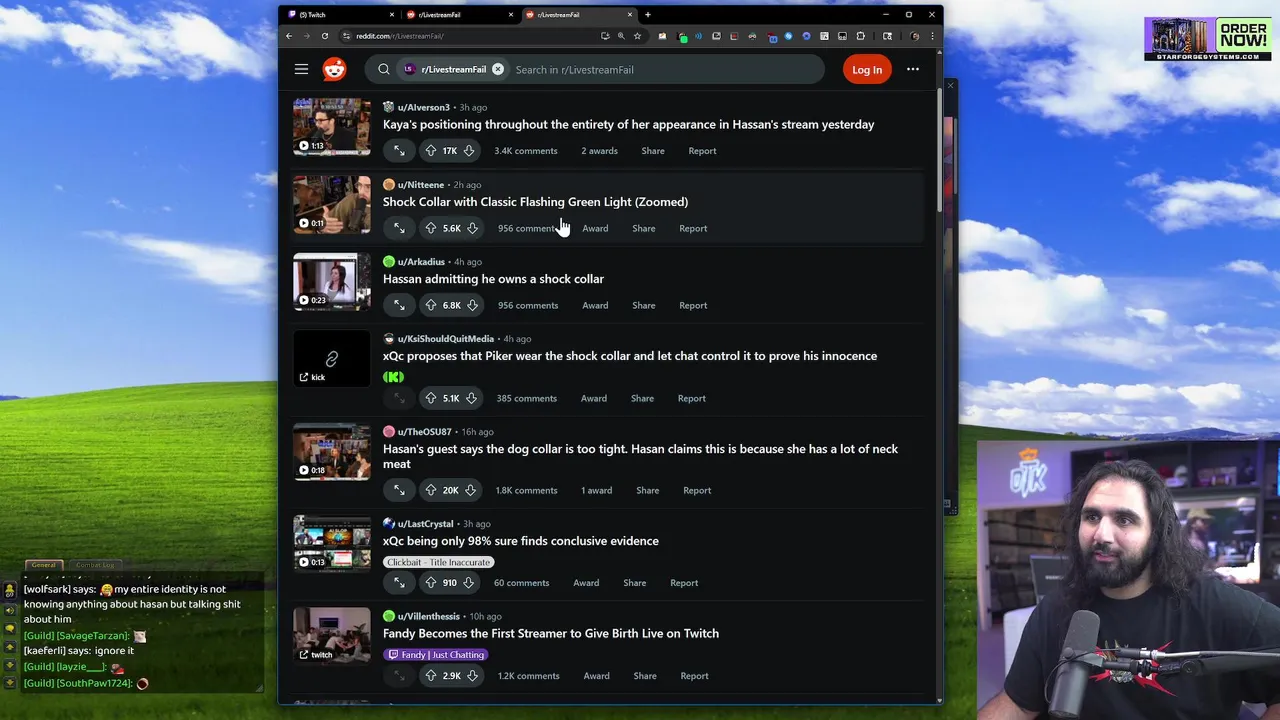Go back using the browser back arrow

[x=289, y=36]
